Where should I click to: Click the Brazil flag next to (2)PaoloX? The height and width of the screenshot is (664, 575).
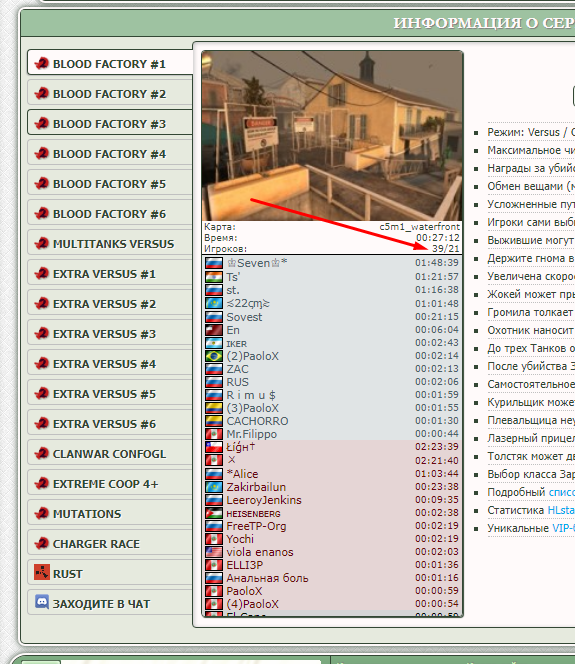pyautogui.click(x=214, y=356)
